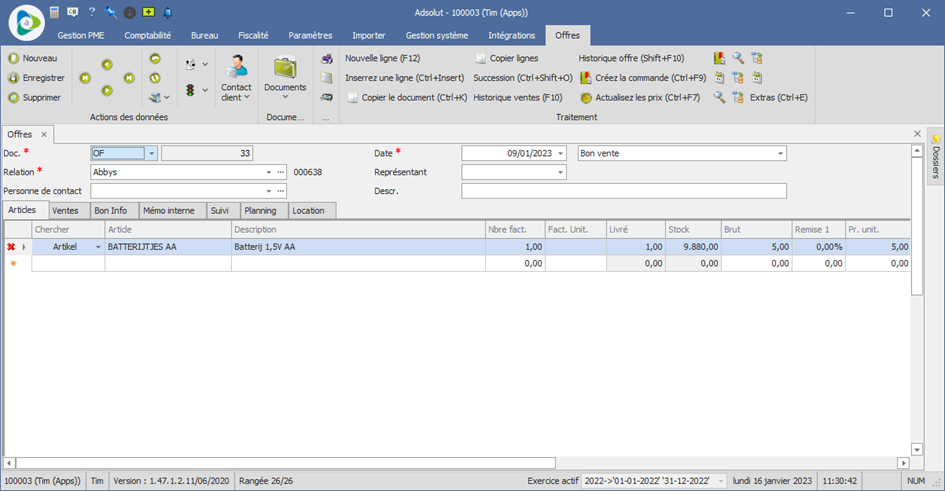Open the Personne de contact dropdown arrow
The height and width of the screenshot is (491, 945).
click(x=269, y=191)
